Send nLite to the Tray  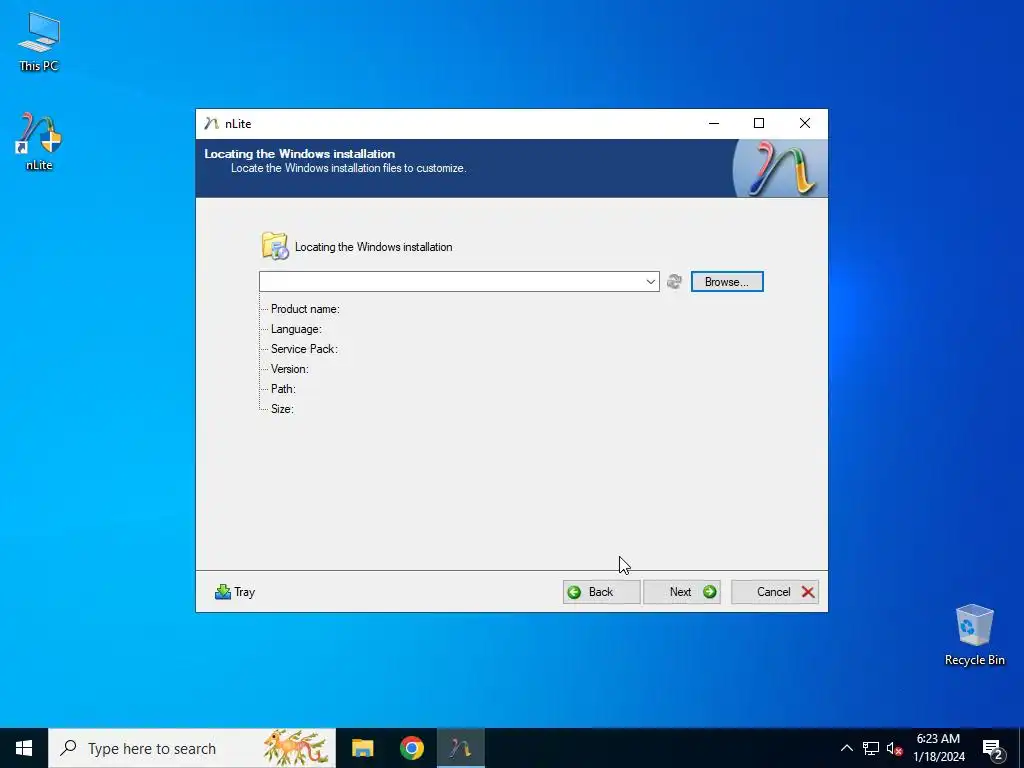(x=235, y=592)
